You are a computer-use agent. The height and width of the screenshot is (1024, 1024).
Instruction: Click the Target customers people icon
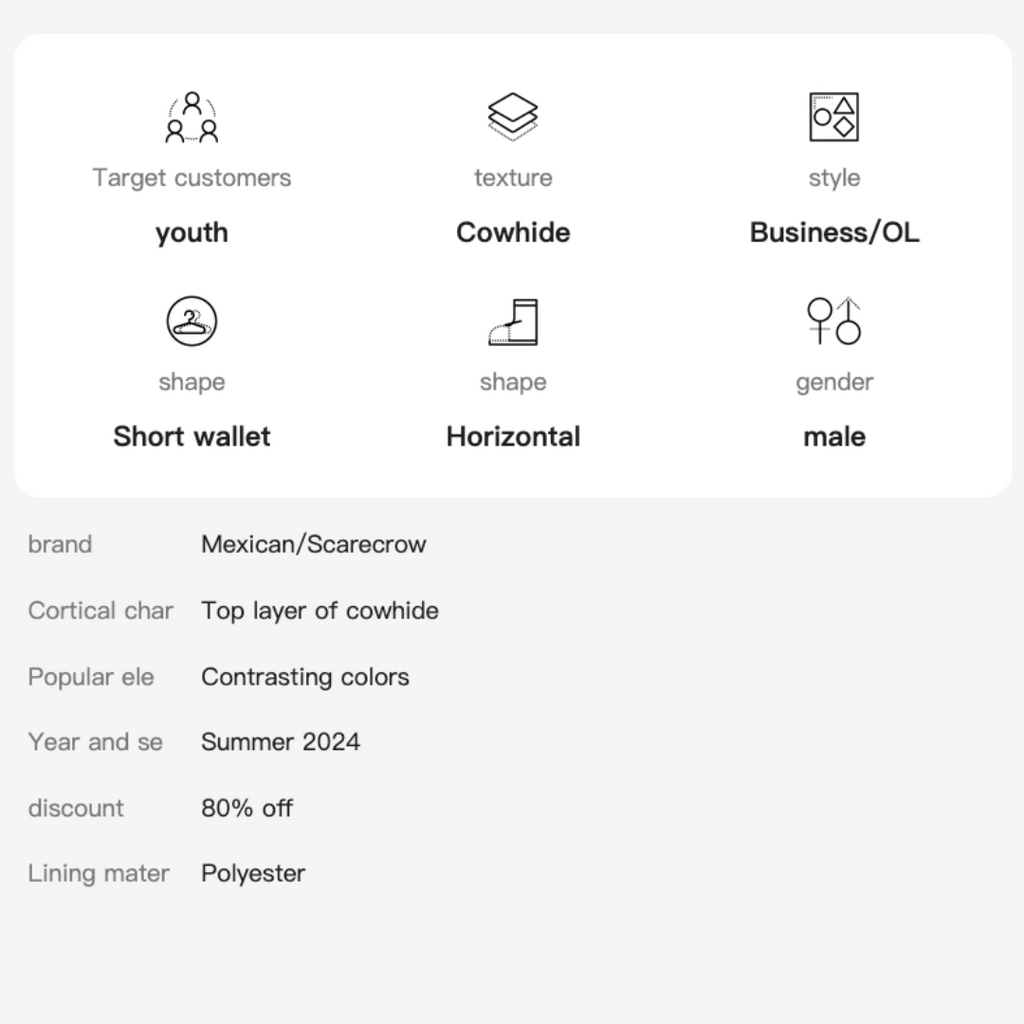pos(192,117)
